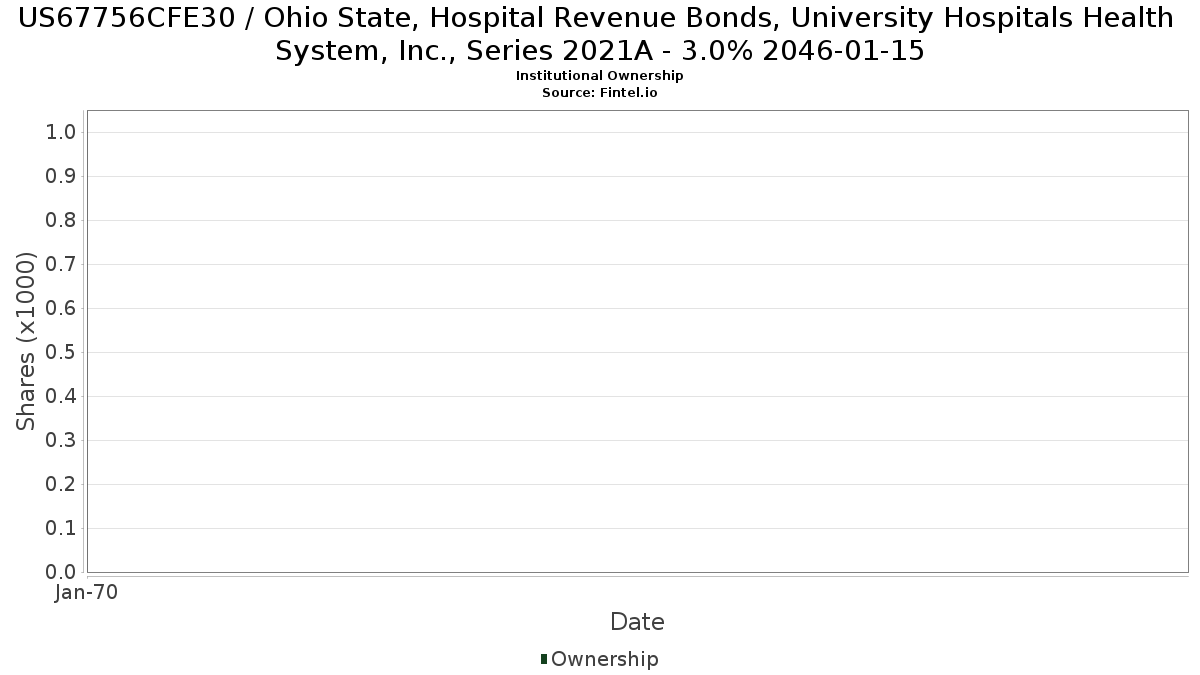Click the 0.5 y-axis tick label

[x=62, y=353]
